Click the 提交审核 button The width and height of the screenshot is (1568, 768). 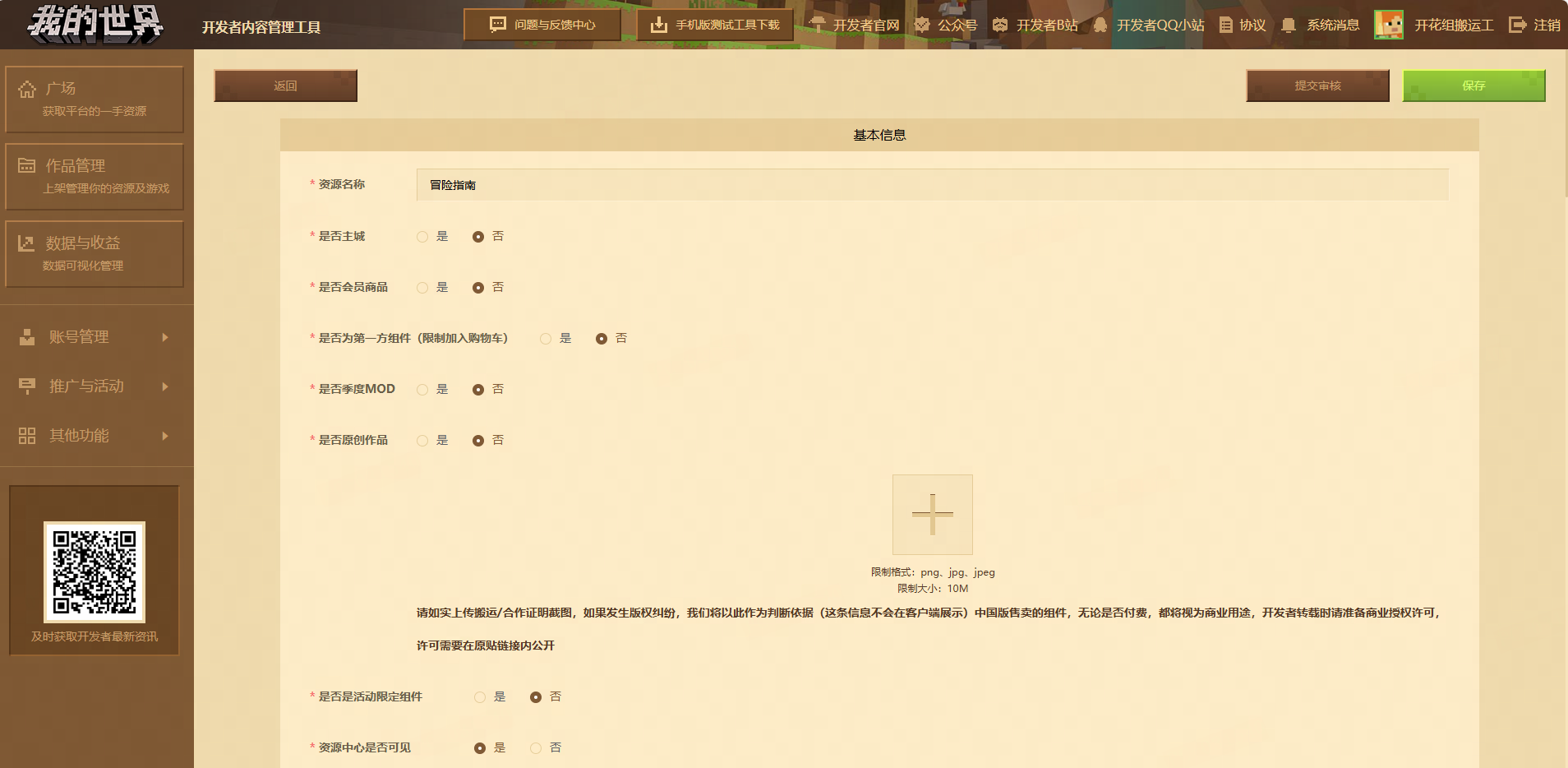point(1317,86)
